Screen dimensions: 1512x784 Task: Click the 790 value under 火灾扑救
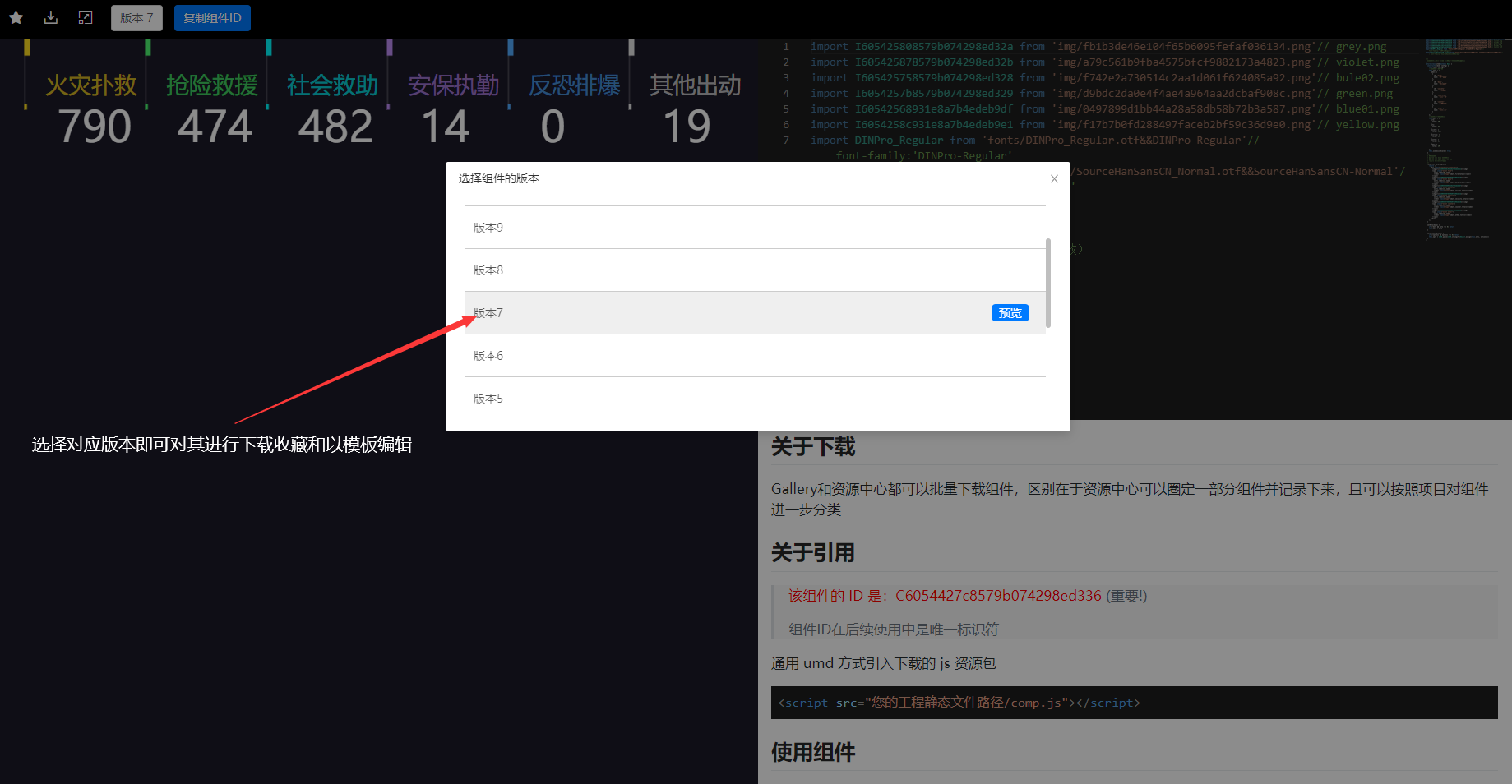tap(95, 127)
